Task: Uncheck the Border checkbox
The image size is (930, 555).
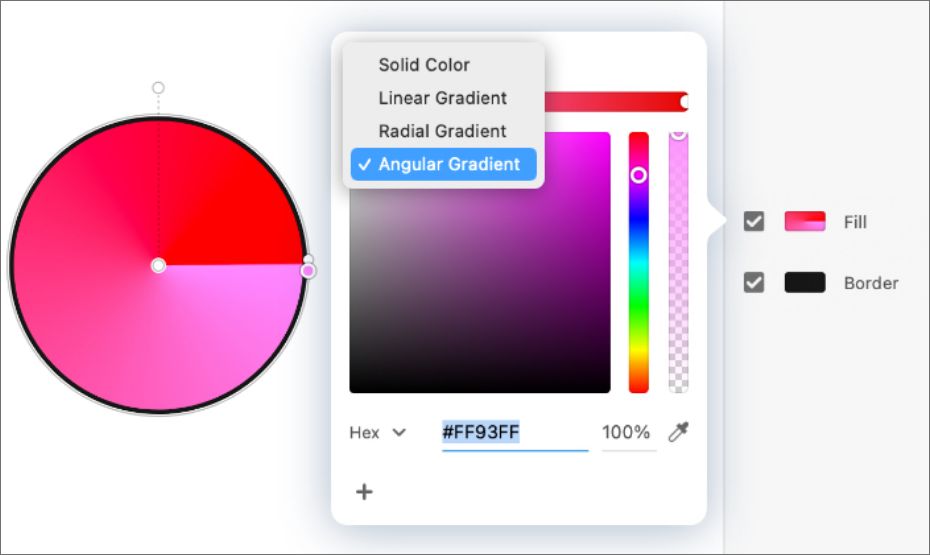Action: (x=754, y=283)
